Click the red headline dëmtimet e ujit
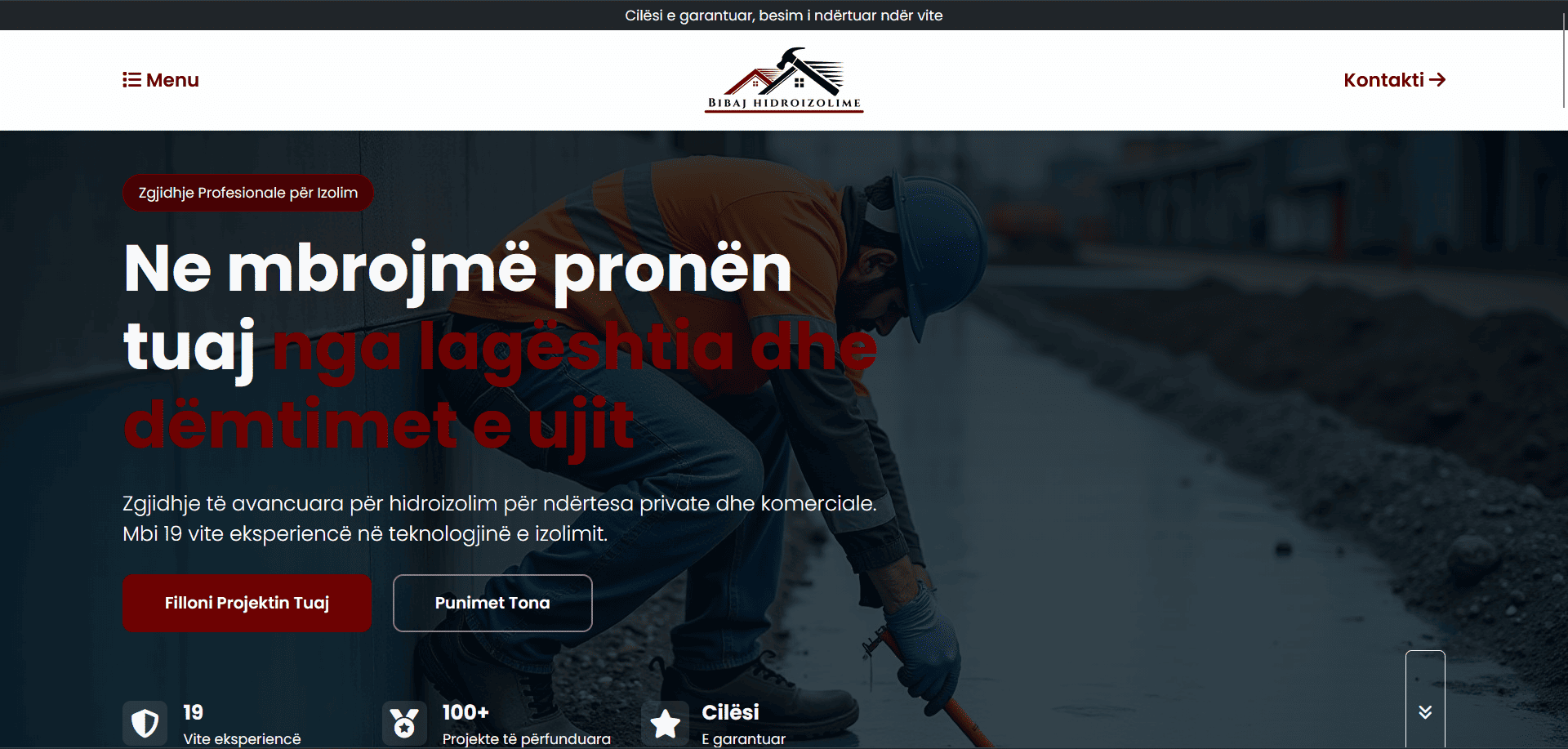This screenshot has height=749, width=1568. 378,425
